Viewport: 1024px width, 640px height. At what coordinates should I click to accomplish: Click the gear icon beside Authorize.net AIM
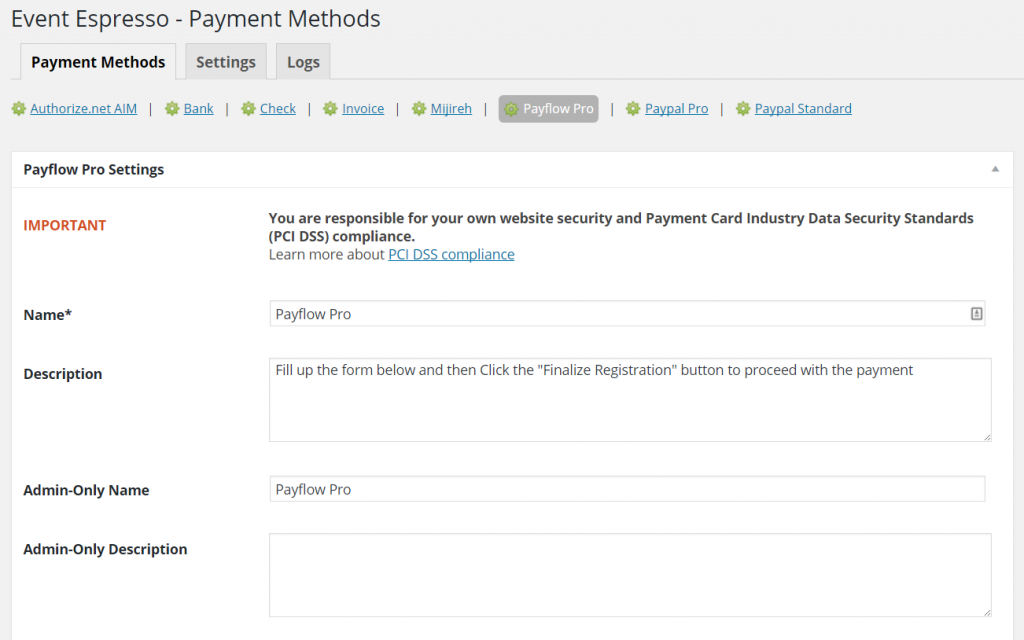(x=18, y=108)
